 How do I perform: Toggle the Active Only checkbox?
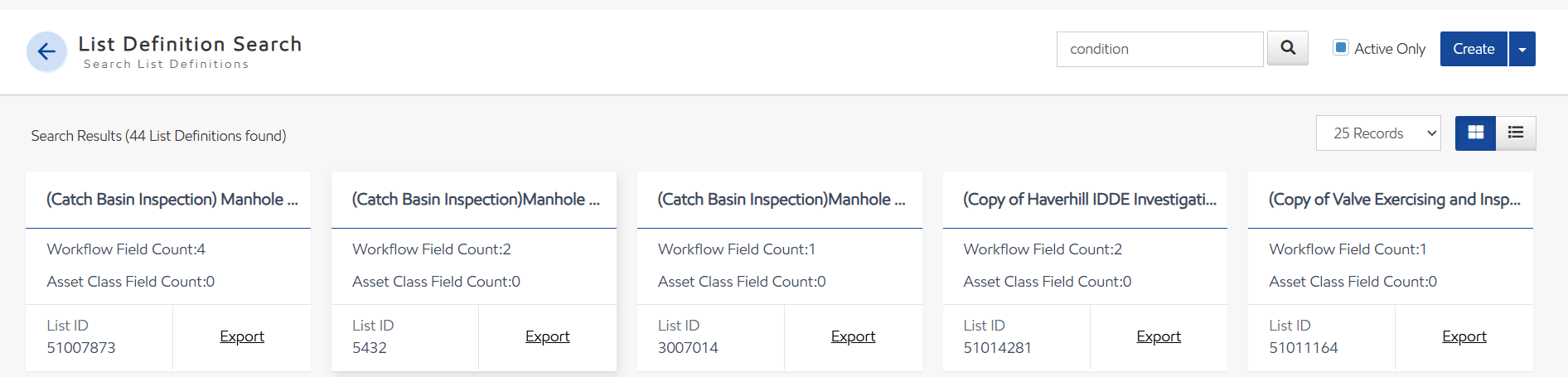pos(1340,47)
